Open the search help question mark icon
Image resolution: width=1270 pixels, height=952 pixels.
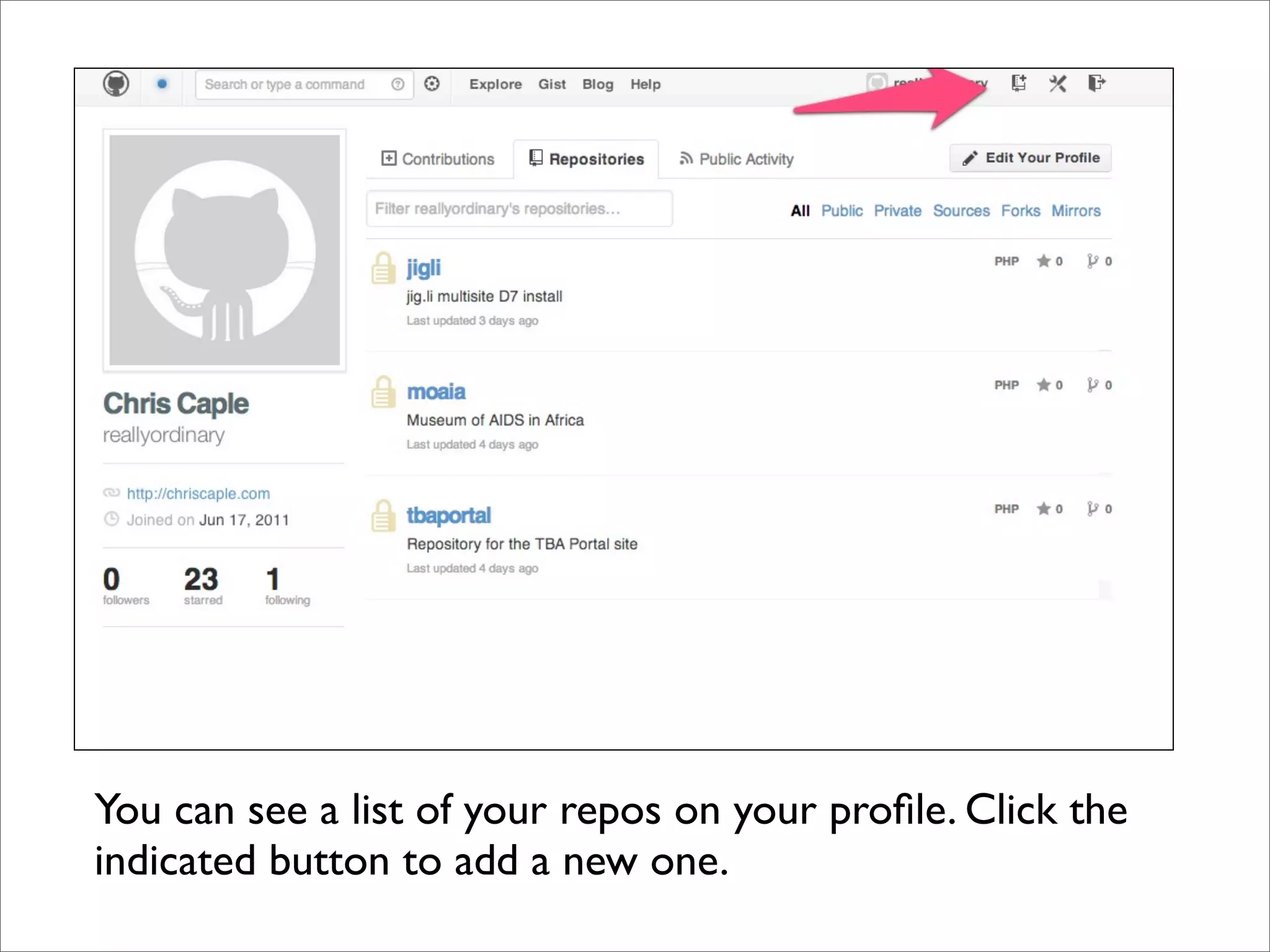tap(398, 84)
